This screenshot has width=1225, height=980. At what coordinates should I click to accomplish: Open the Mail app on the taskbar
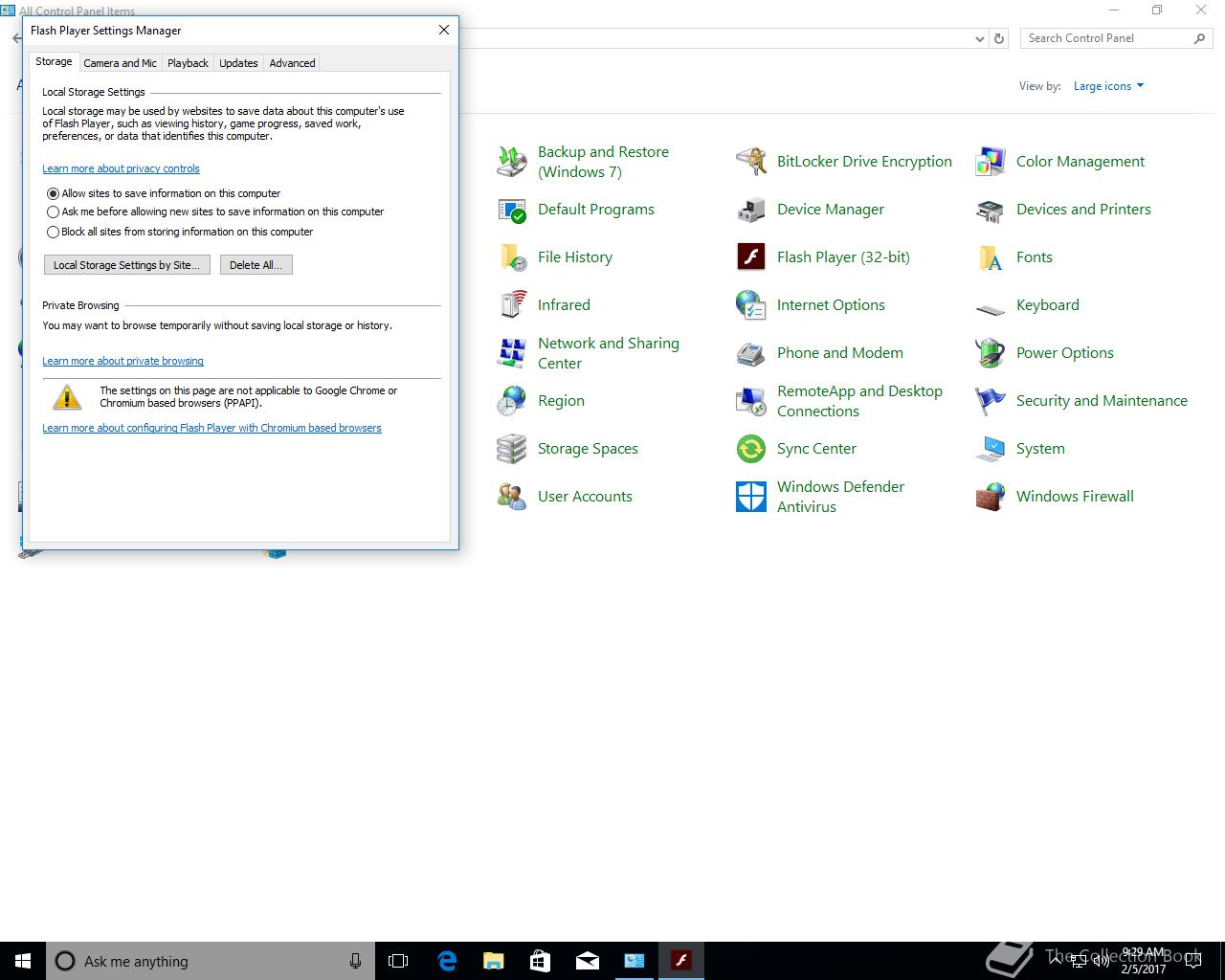click(x=587, y=961)
